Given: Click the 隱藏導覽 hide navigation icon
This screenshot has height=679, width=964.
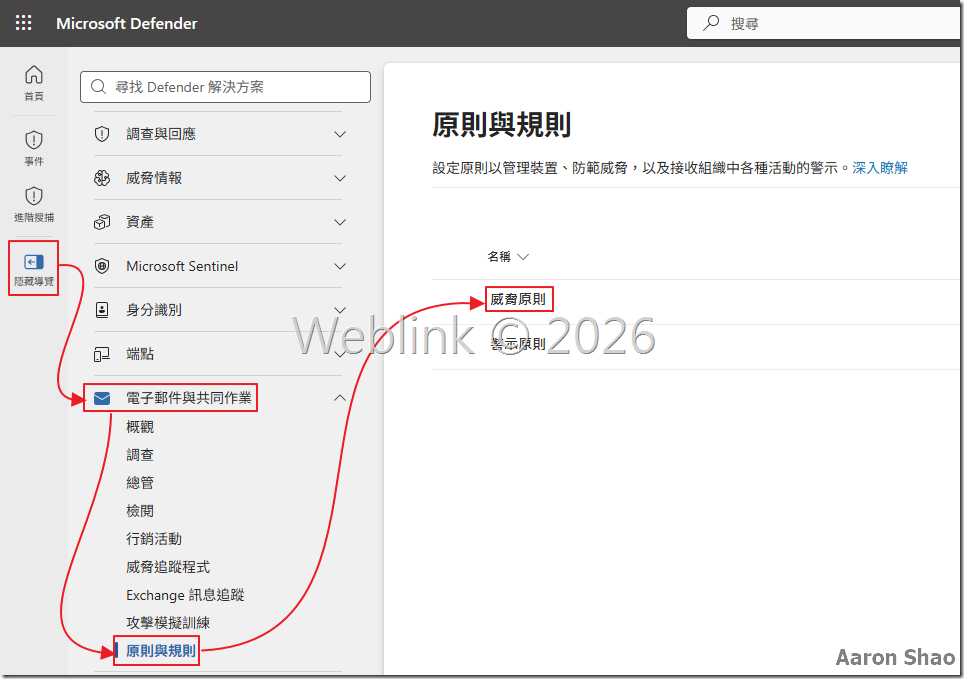Looking at the screenshot, I should tap(34, 262).
